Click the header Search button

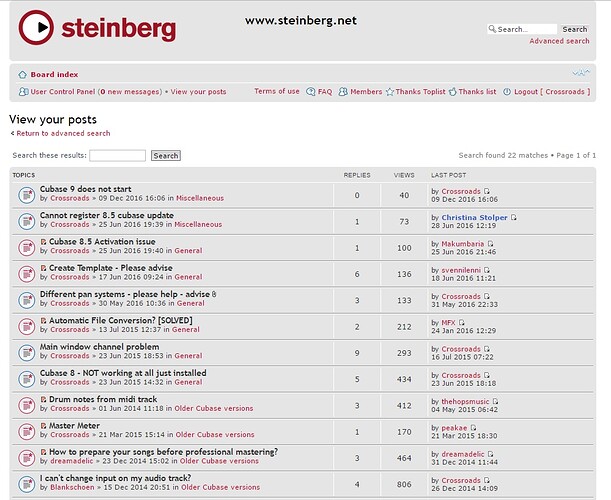(574, 29)
